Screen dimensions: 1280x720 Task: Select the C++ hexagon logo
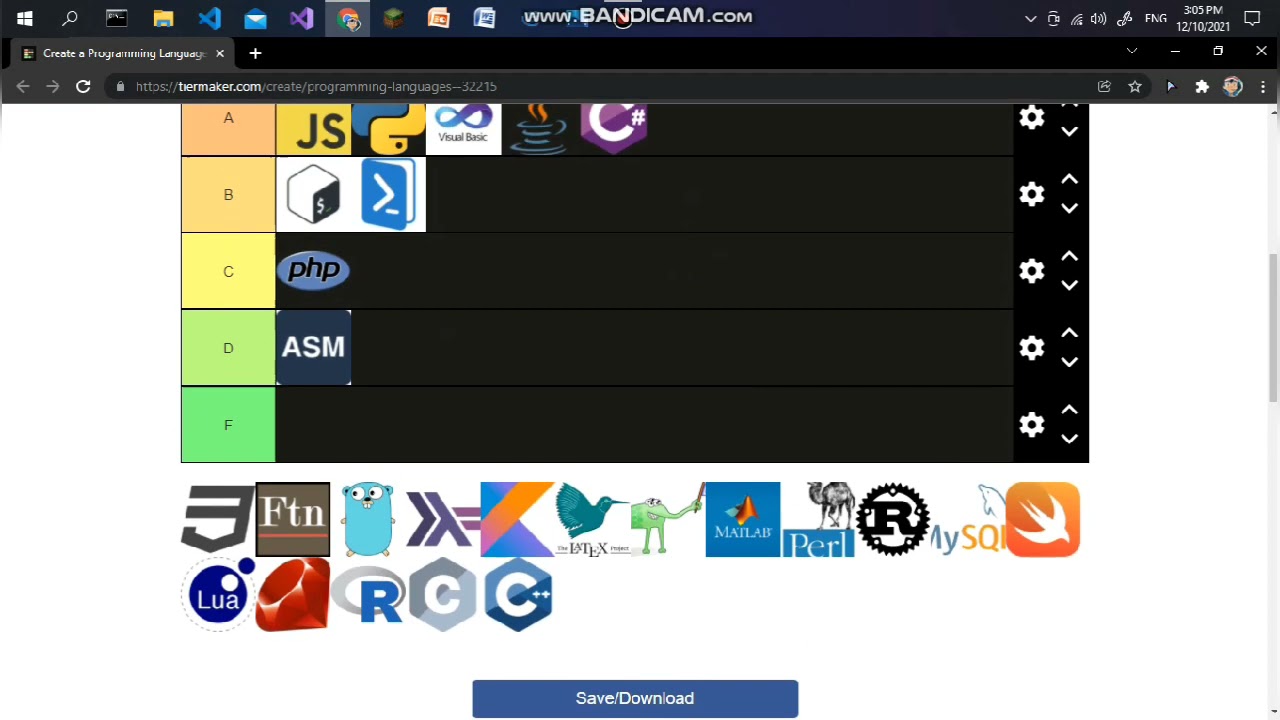coord(518,595)
